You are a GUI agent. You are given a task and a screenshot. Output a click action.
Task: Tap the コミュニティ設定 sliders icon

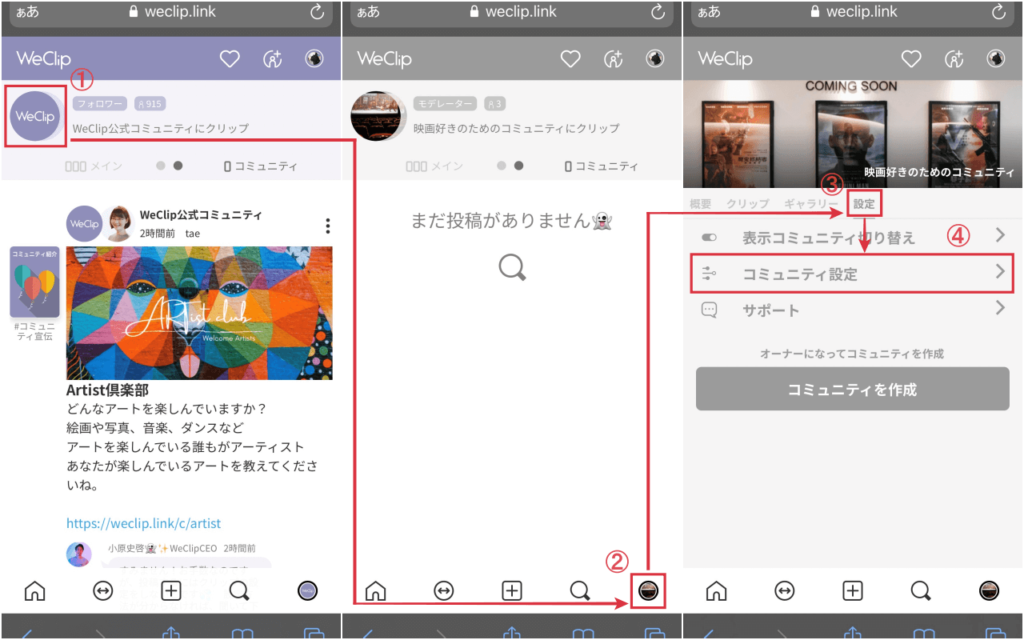(x=709, y=273)
